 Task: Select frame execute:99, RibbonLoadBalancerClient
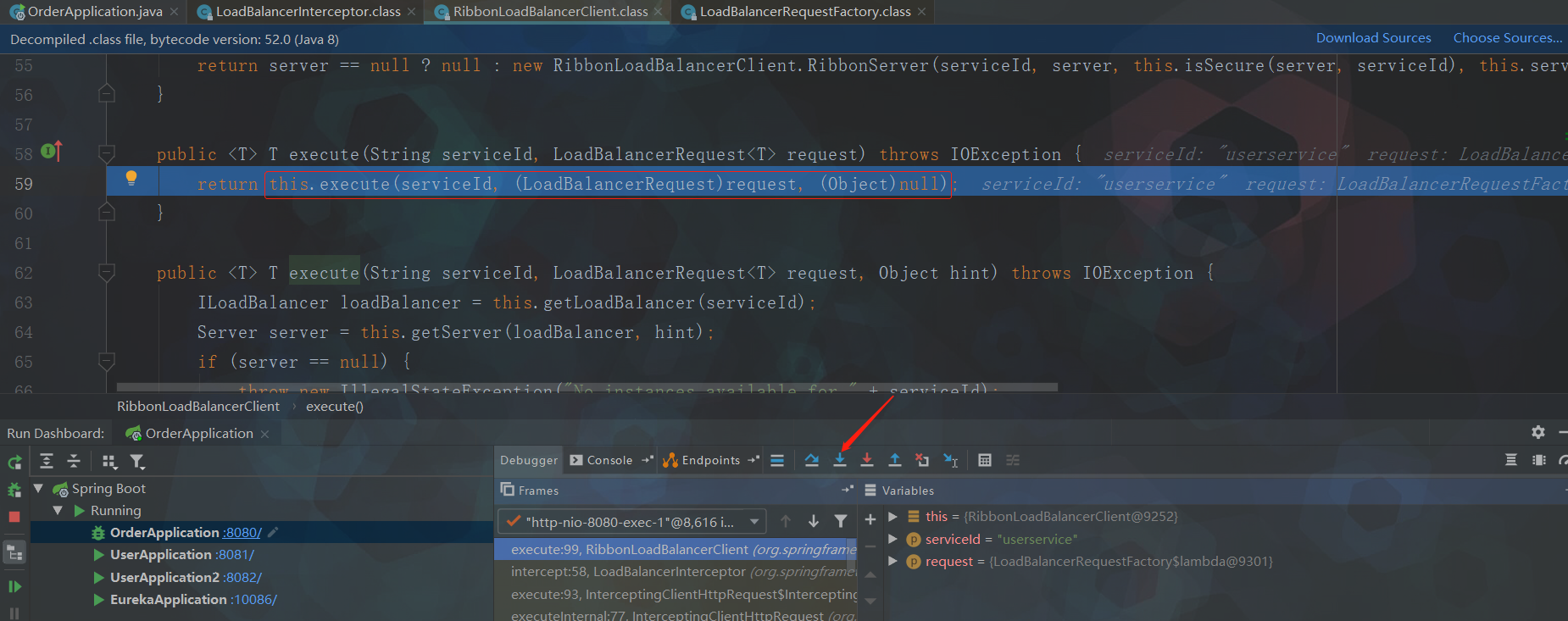[x=676, y=549]
